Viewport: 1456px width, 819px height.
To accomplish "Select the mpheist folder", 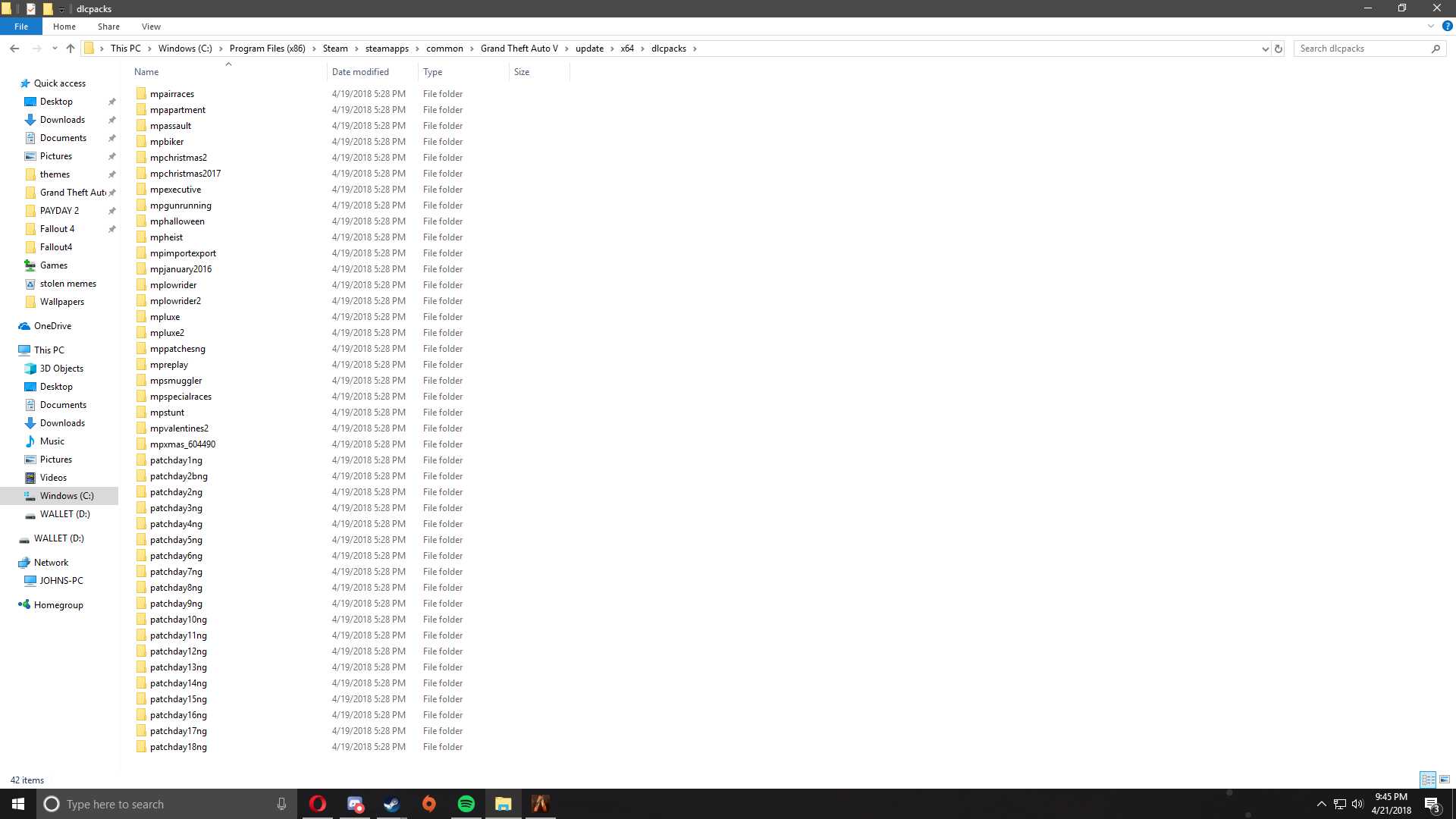I will [x=166, y=237].
